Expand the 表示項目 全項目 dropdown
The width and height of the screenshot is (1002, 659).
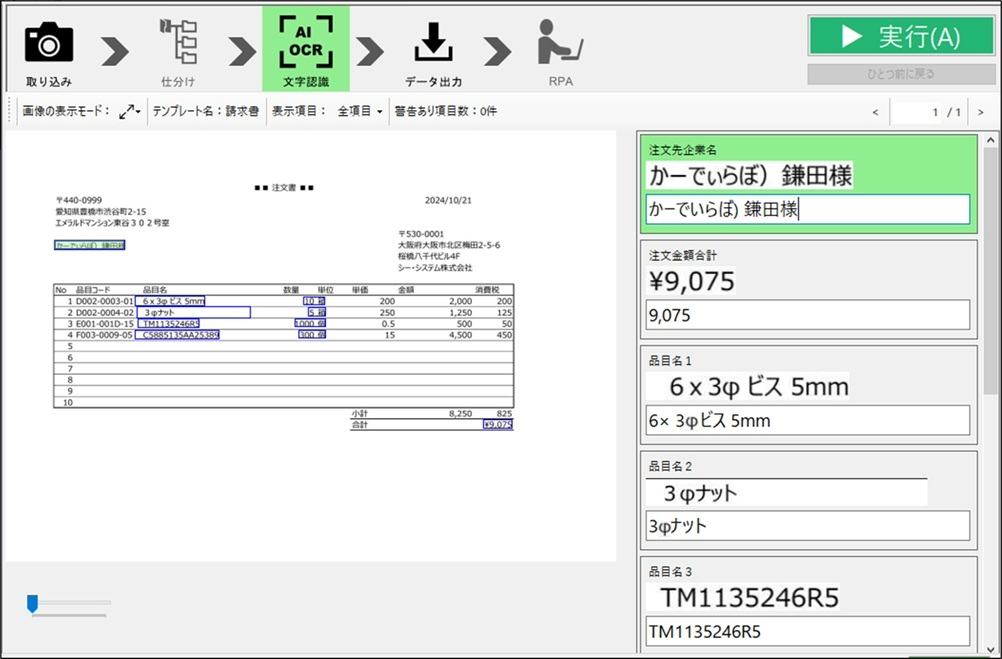[360, 112]
